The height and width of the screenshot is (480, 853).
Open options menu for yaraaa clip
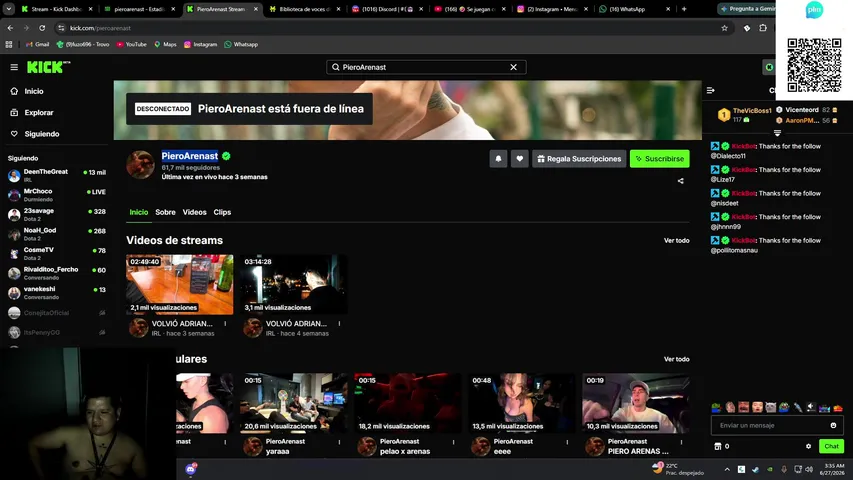(339, 442)
